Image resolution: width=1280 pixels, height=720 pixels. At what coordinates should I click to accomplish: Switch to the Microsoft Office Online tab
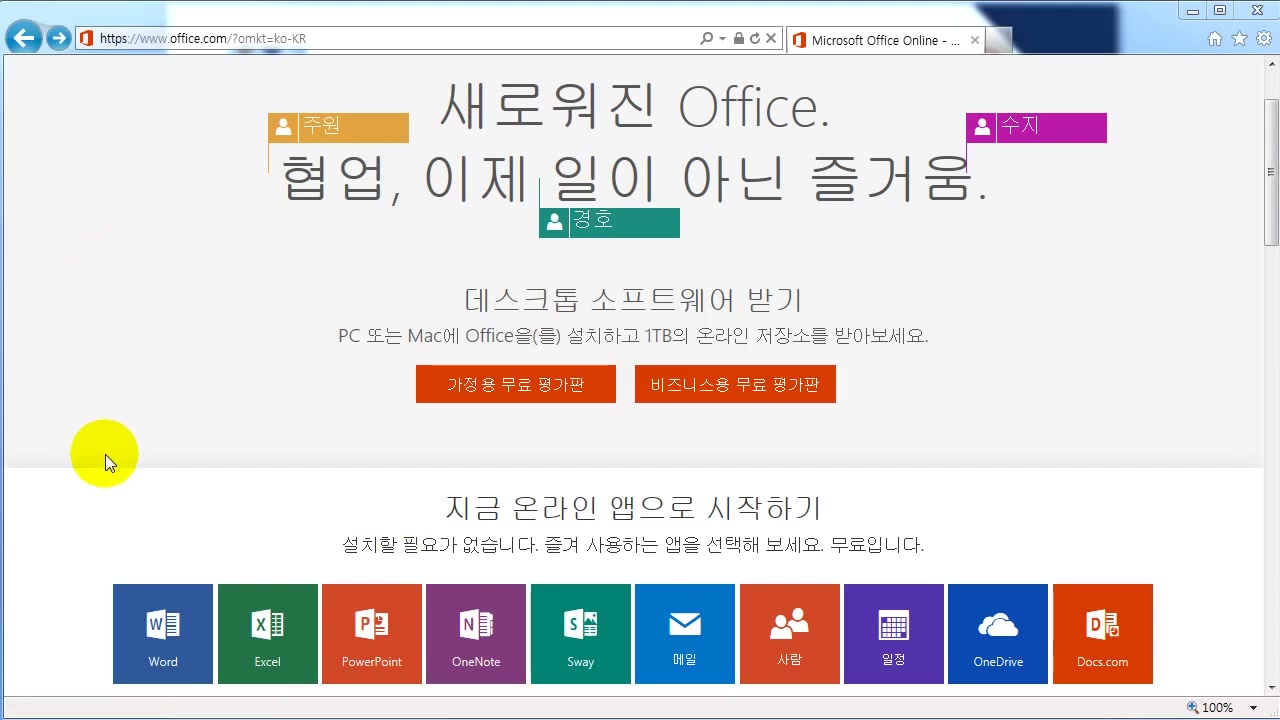(x=880, y=40)
